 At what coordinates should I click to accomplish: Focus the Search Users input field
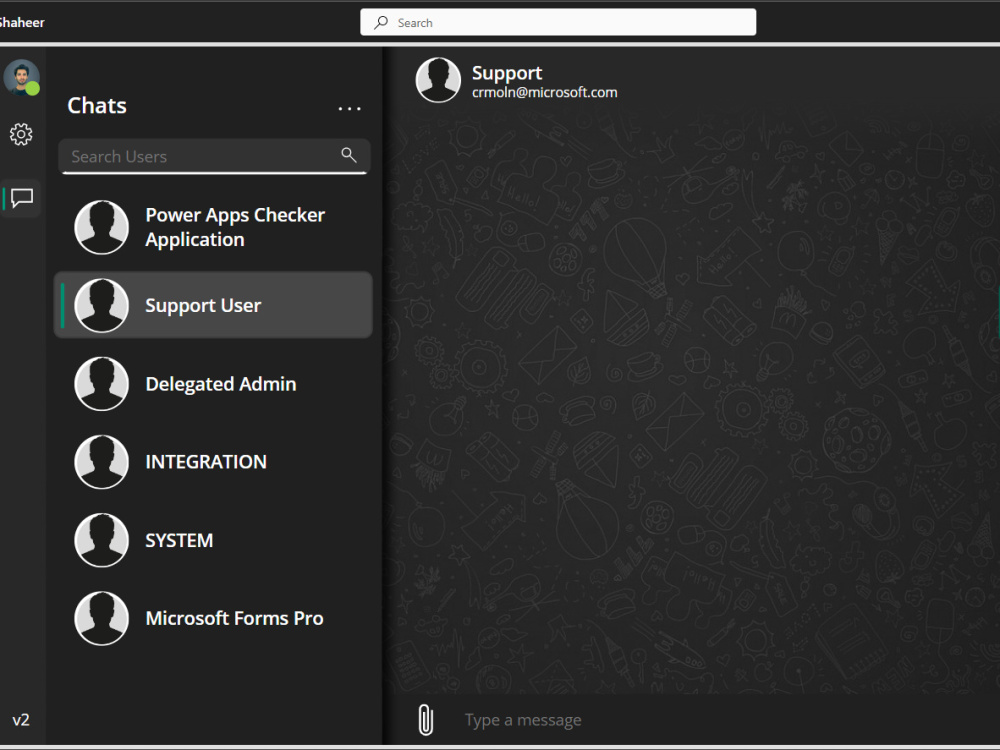tap(214, 156)
